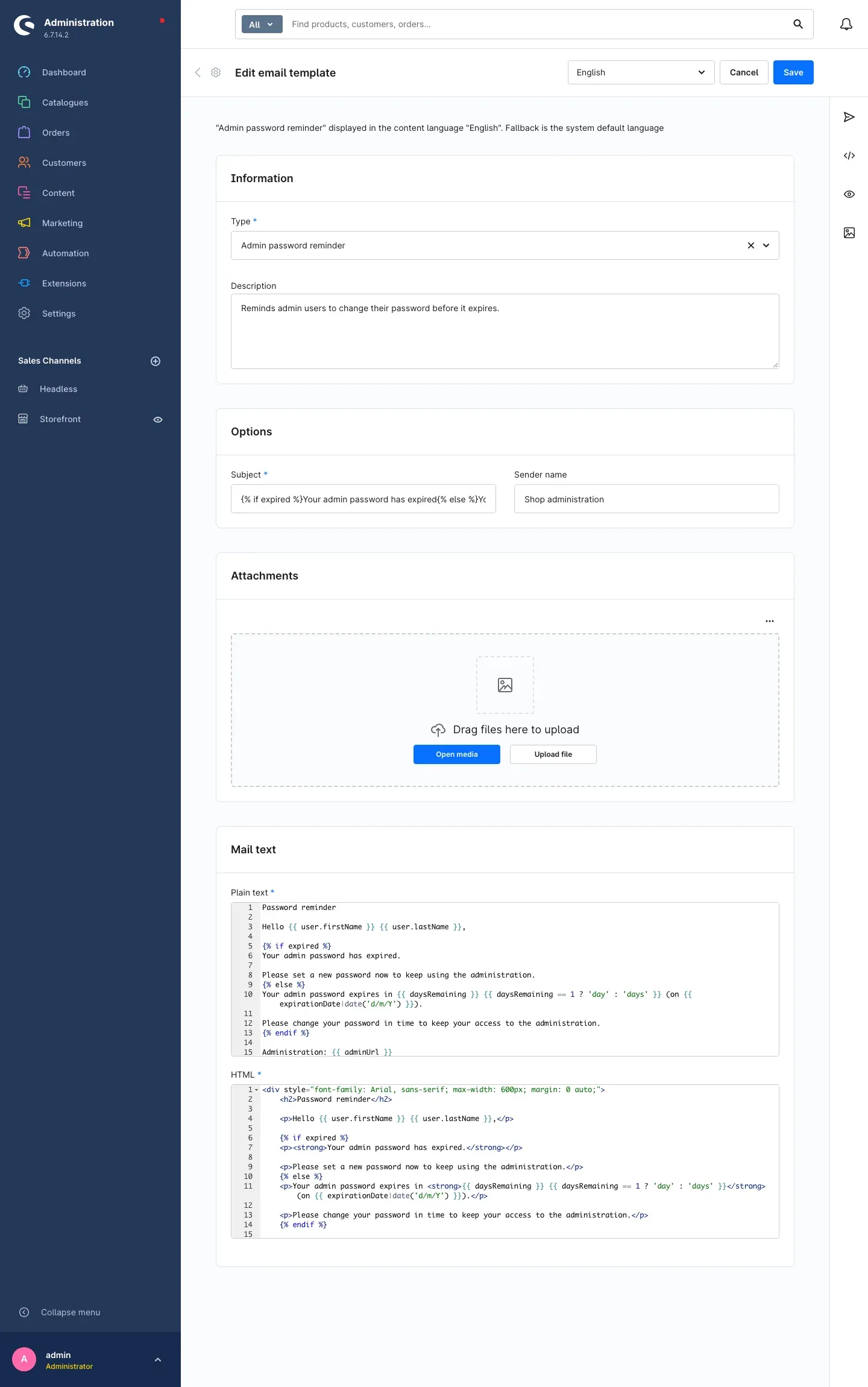868x1387 pixels.
Task: Click the Sender name input field
Action: point(647,499)
